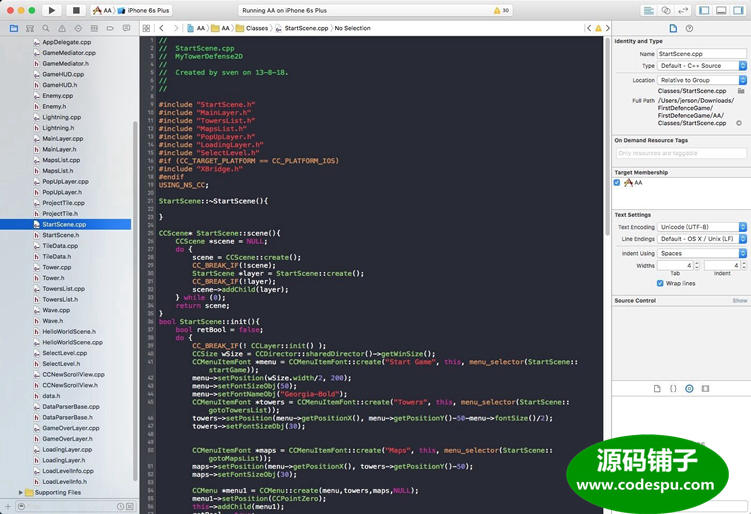Open the report navigator tab
The height and width of the screenshot is (514, 751).
126,28
